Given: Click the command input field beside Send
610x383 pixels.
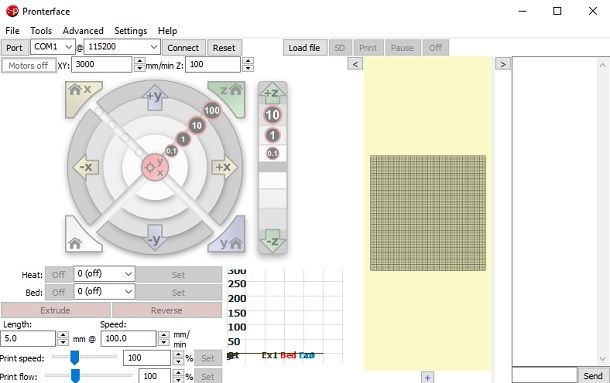Looking at the screenshot, I should pyautogui.click(x=544, y=376).
